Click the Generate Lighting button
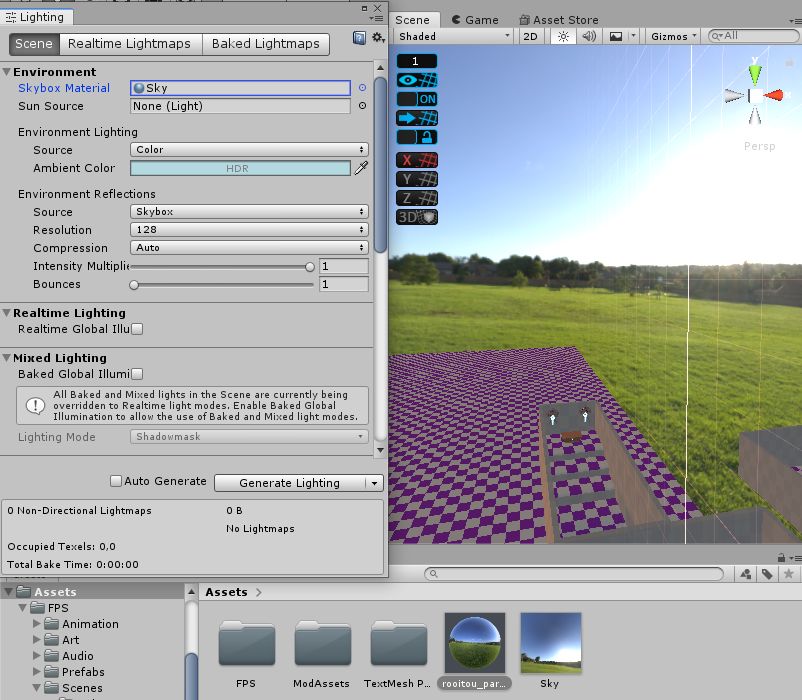Viewport: 802px width, 700px height. pyautogui.click(x=290, y=482)
